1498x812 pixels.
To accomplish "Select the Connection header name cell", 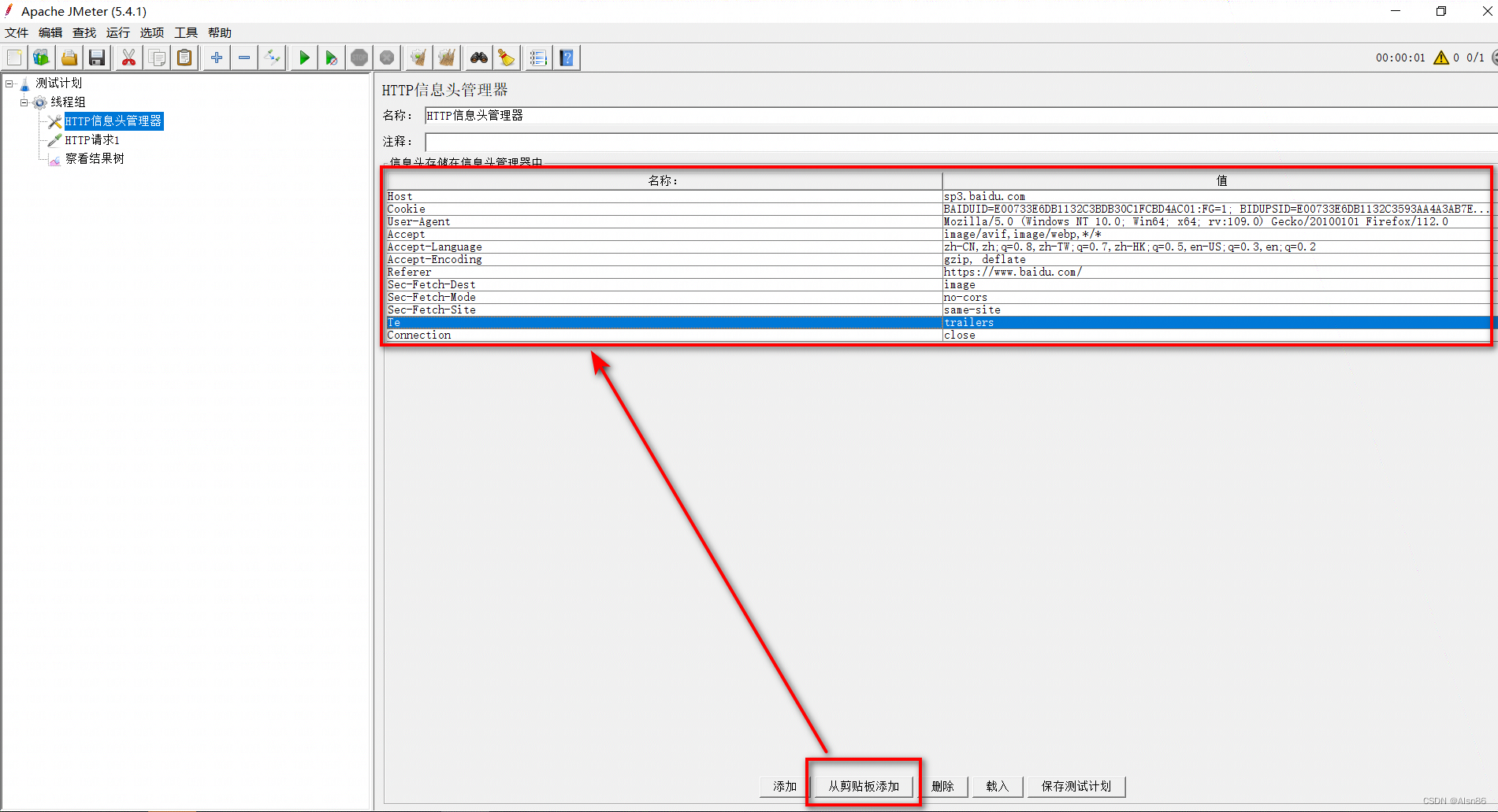I will click(664, 336).
